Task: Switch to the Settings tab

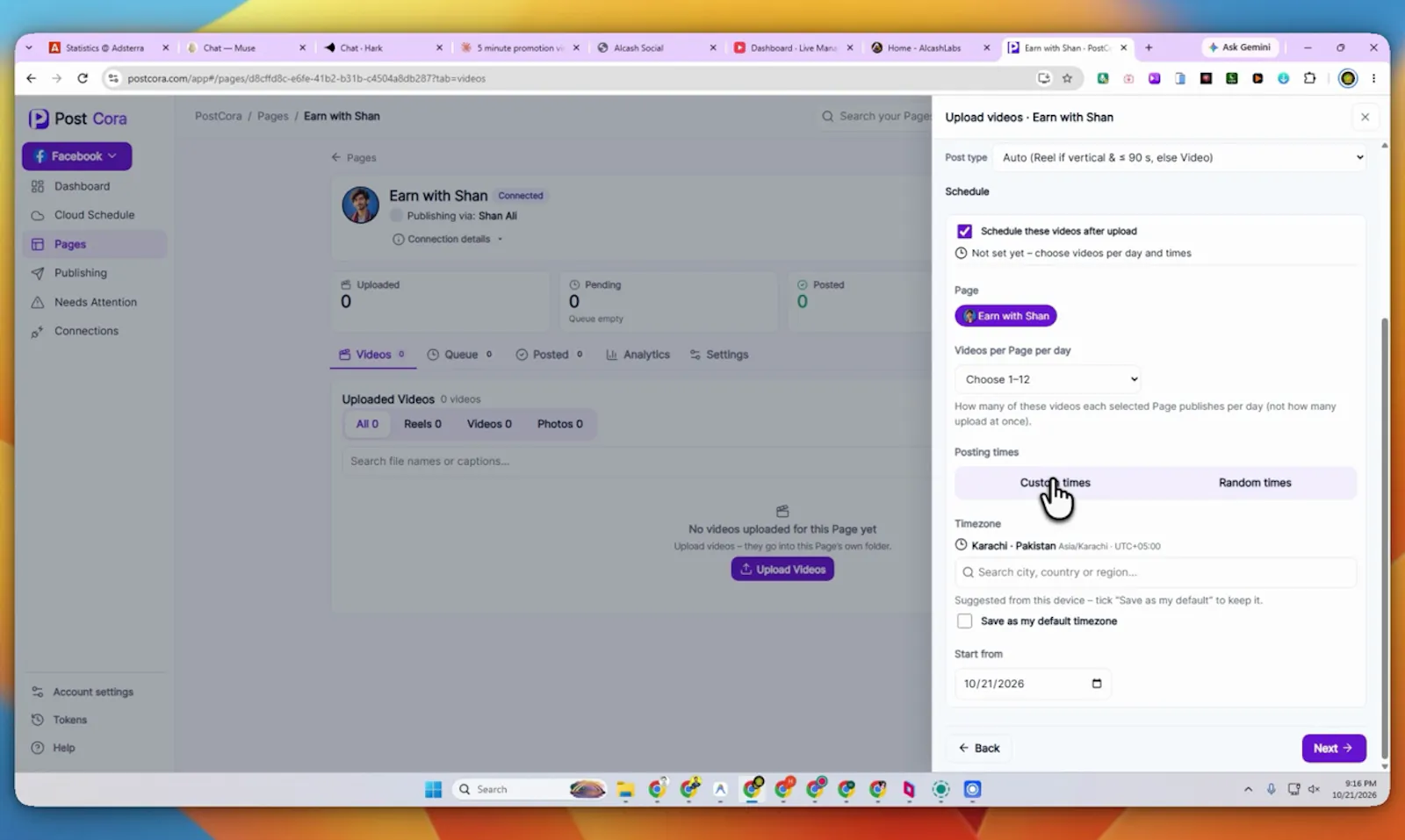Action: pos(719,355)
